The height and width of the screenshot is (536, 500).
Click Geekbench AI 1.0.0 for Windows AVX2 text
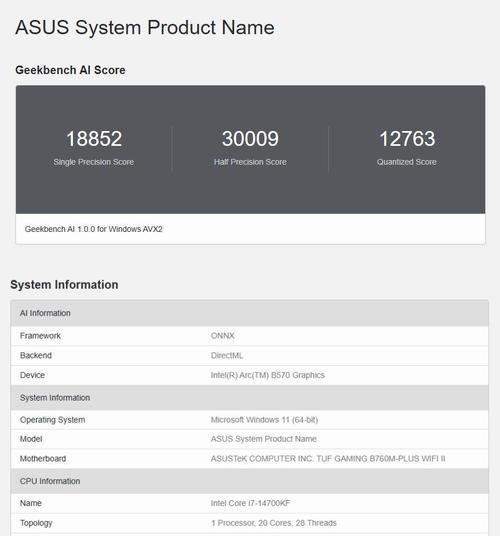(93, 229)
